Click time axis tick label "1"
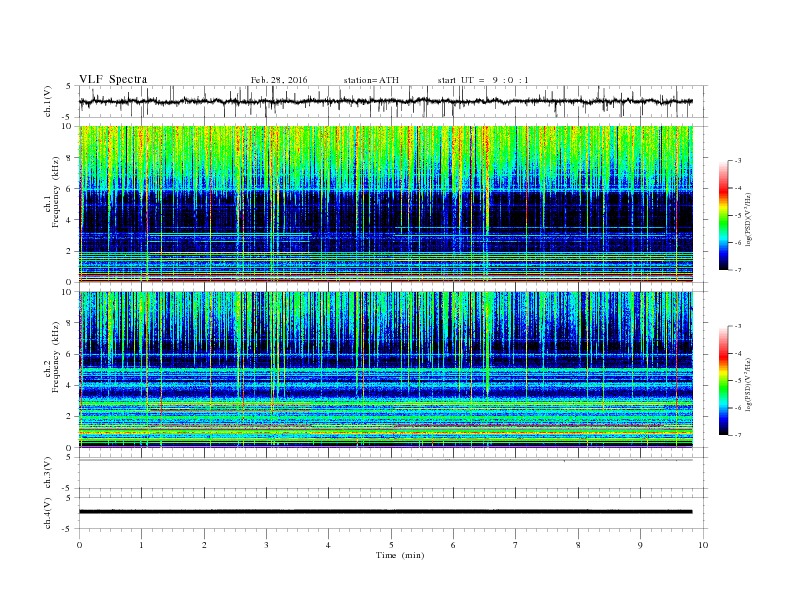This screenshot has height=612, width=792. [x=142, y=545]
